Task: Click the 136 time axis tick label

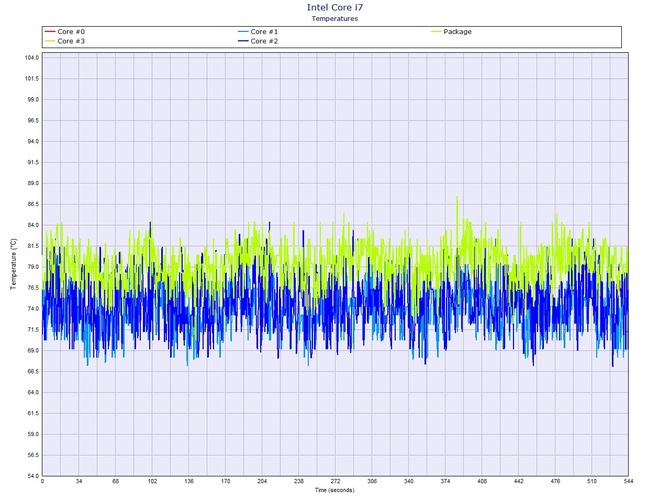Action: 189,481
